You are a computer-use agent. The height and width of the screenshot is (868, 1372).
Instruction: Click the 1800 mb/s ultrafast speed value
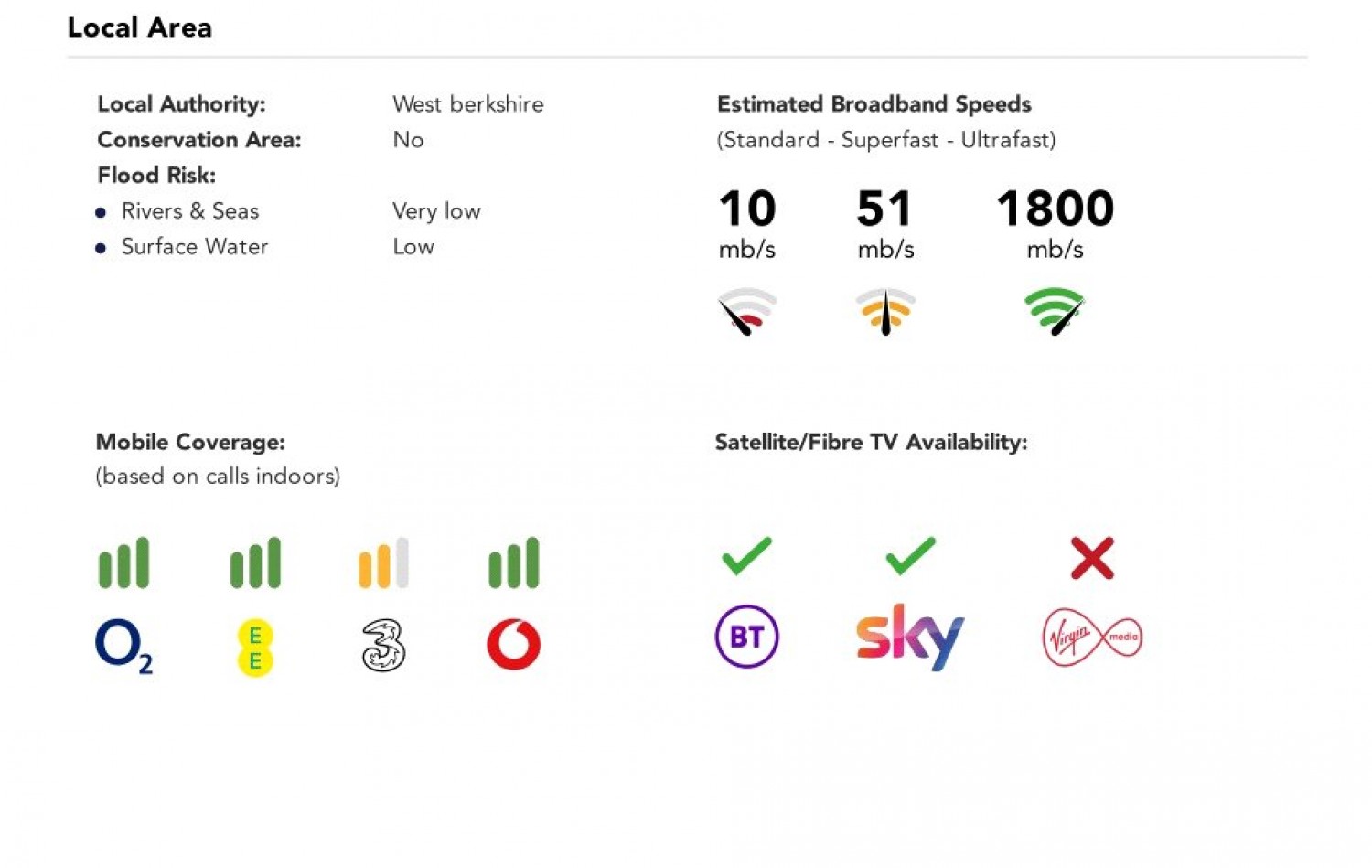(x=1055, y=209)
